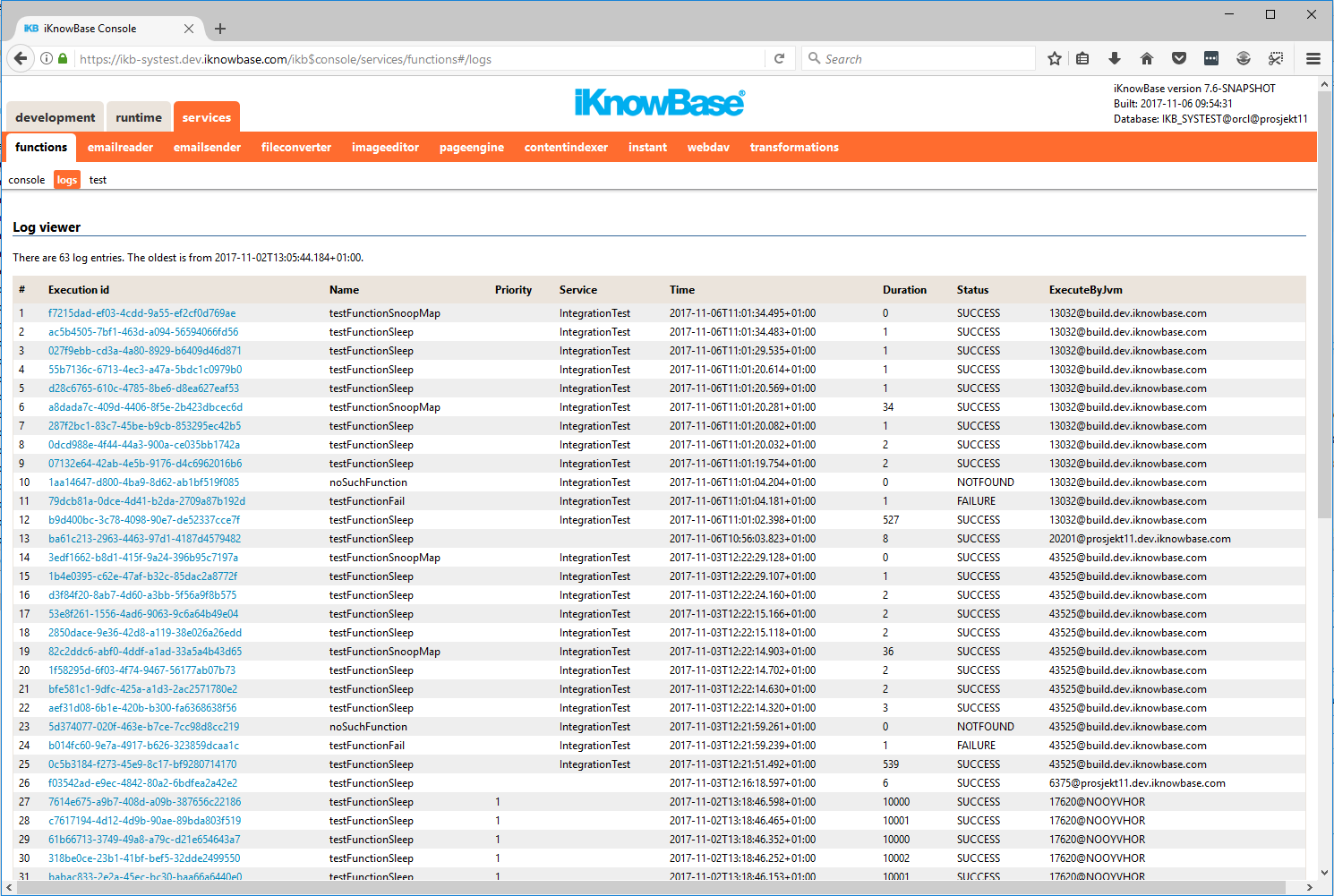Click the horizontal scrollbar thumb

649,888
